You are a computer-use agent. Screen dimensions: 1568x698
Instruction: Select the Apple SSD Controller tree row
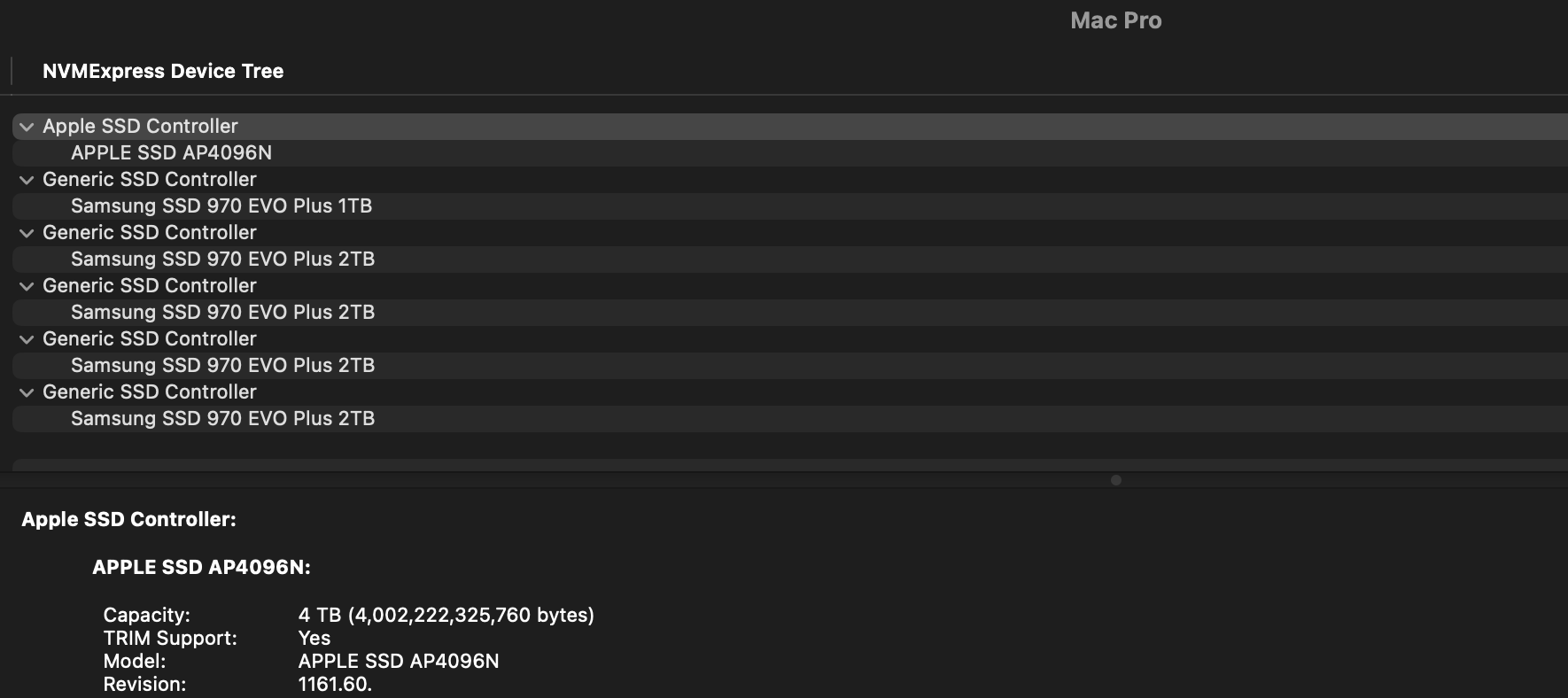coord(790,127)
